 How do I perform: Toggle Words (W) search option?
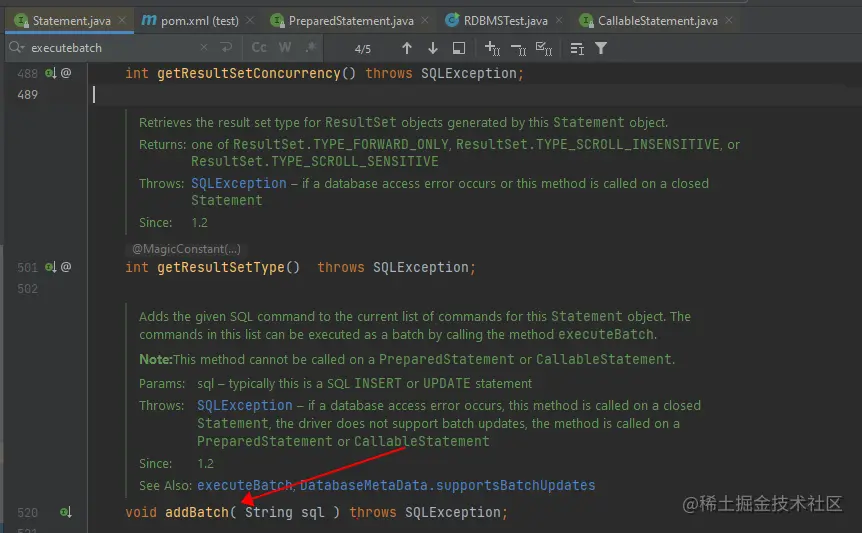285,48
